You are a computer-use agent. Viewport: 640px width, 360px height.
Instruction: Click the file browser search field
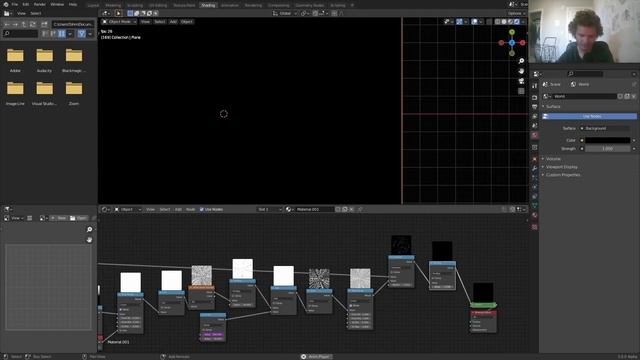(x=20, y=33)
